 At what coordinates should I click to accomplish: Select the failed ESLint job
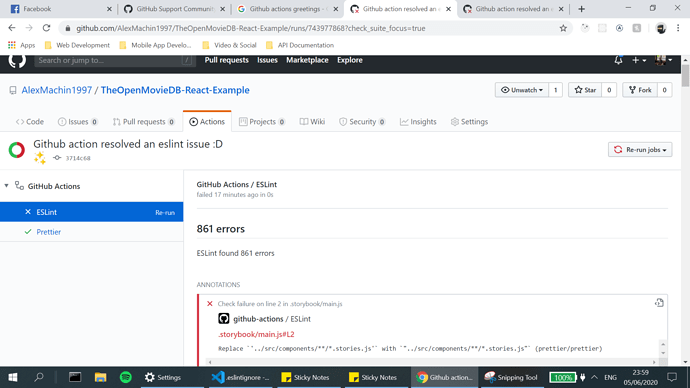pyautogui.click(x=92, y=212)
